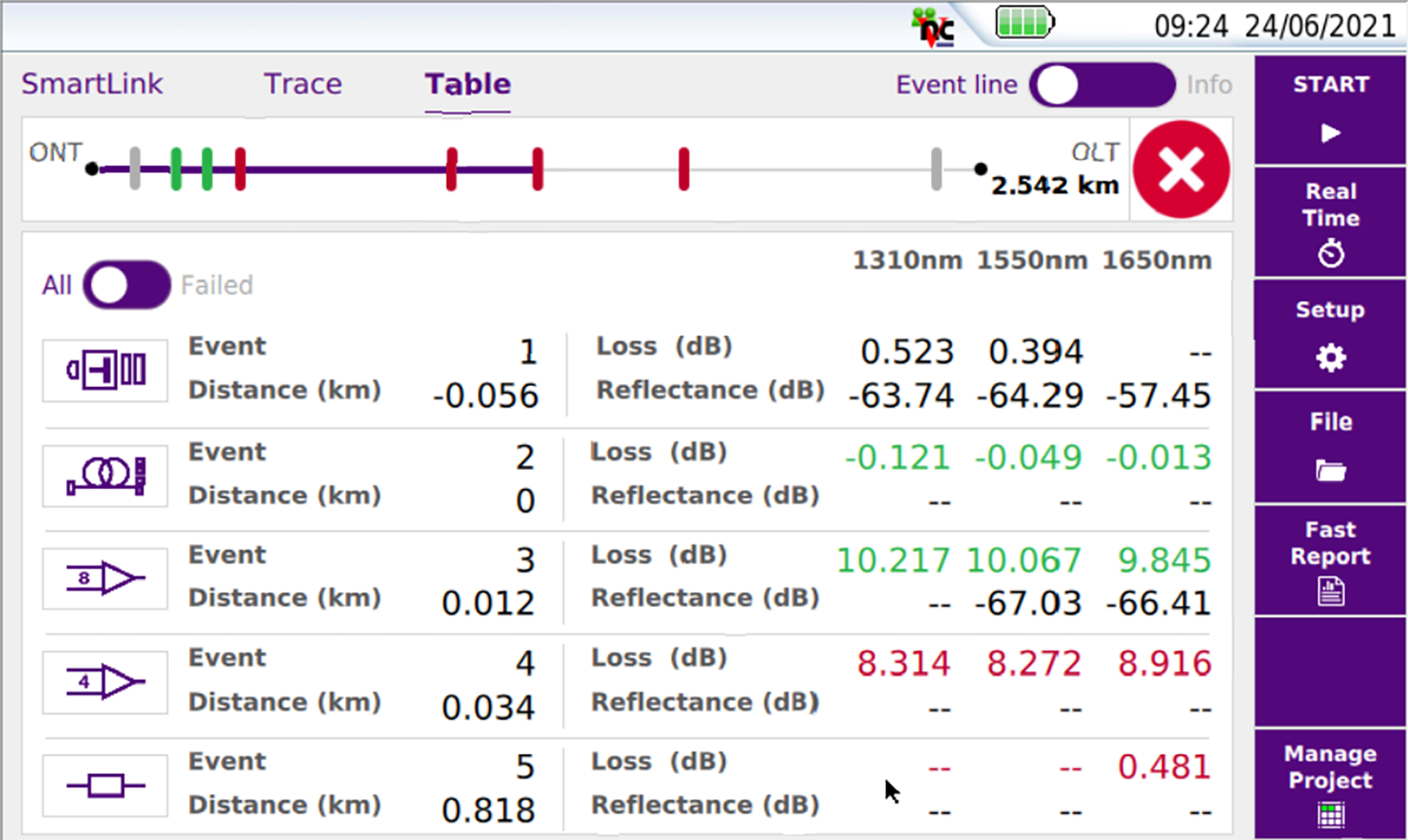Click the battery status indicator

(1023, 23)
